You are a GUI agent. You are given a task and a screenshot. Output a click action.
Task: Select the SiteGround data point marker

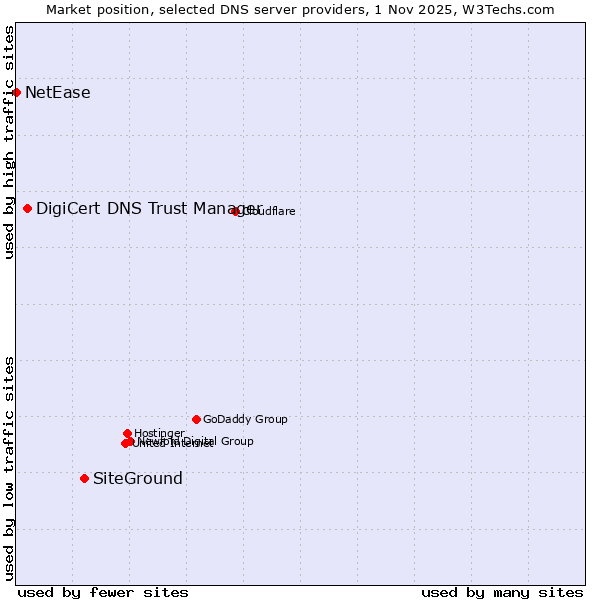pyautogui.click(x=84, y=478)
